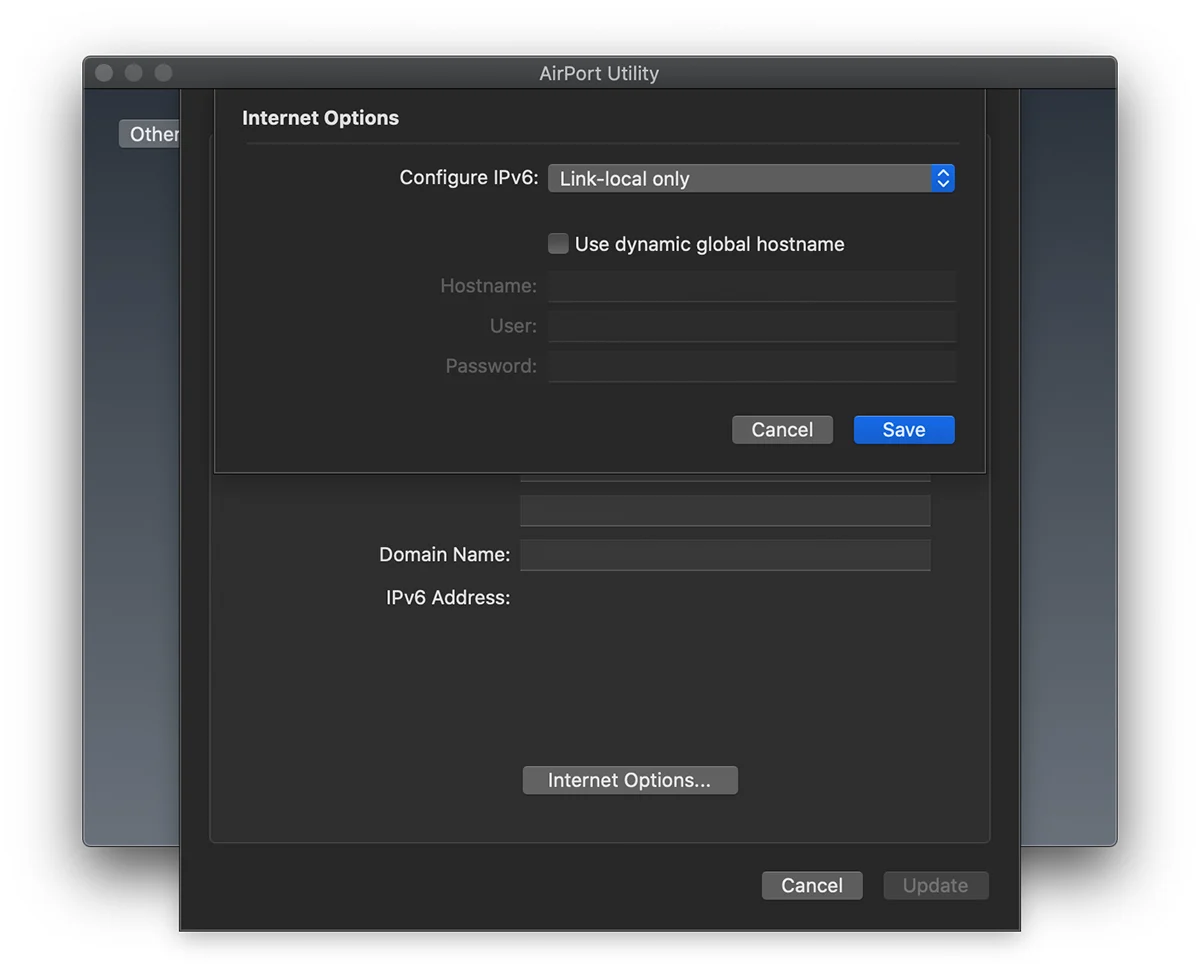Click the blue chevron arrows beside Link-local only
This screenshot has height=971, width=1200.
(942, 179)
